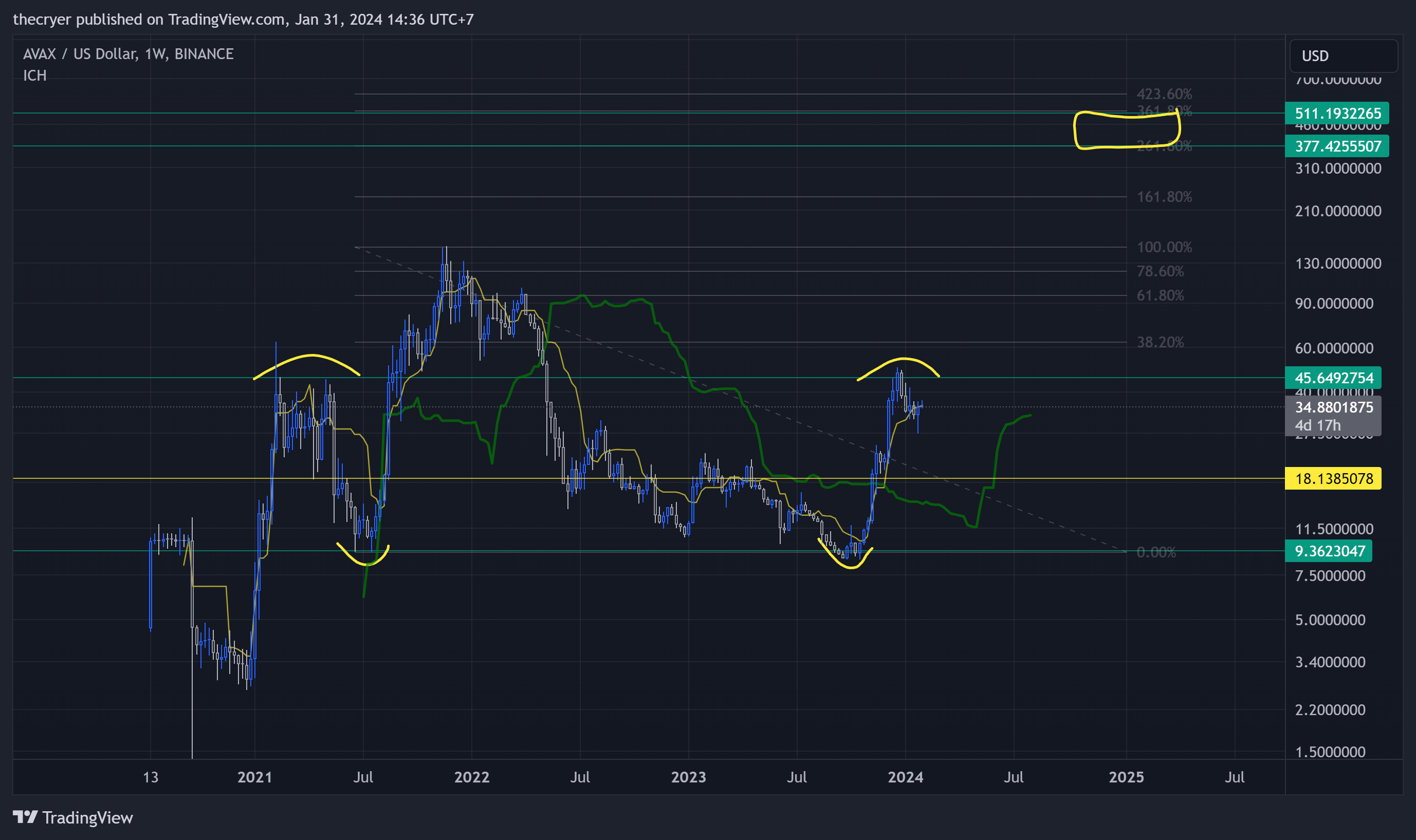
Task: Click the 45.6492754 price label
Action: tap(1333, 378)
